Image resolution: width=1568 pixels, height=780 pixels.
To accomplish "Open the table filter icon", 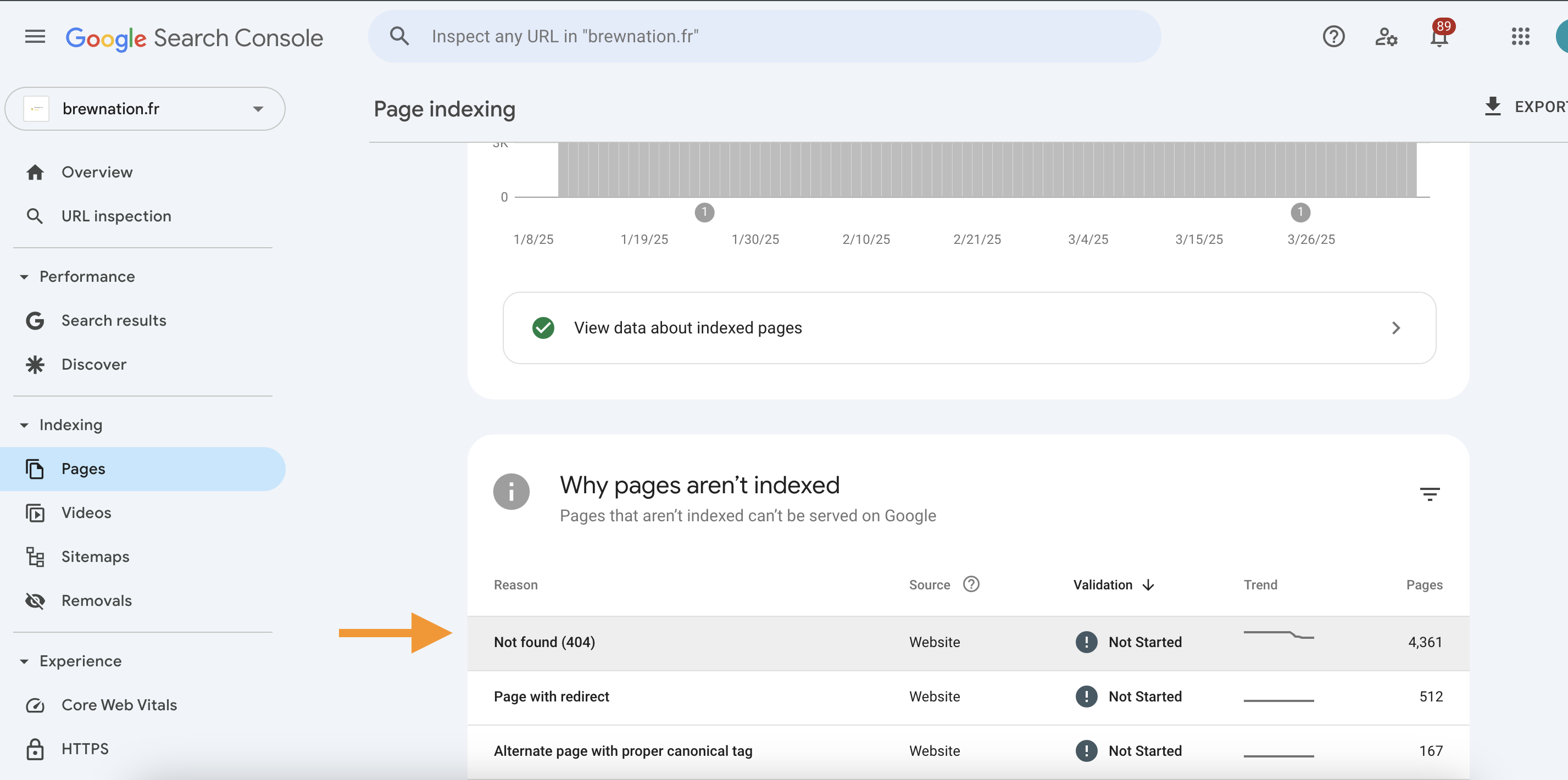I will (x=1429, y=493).
